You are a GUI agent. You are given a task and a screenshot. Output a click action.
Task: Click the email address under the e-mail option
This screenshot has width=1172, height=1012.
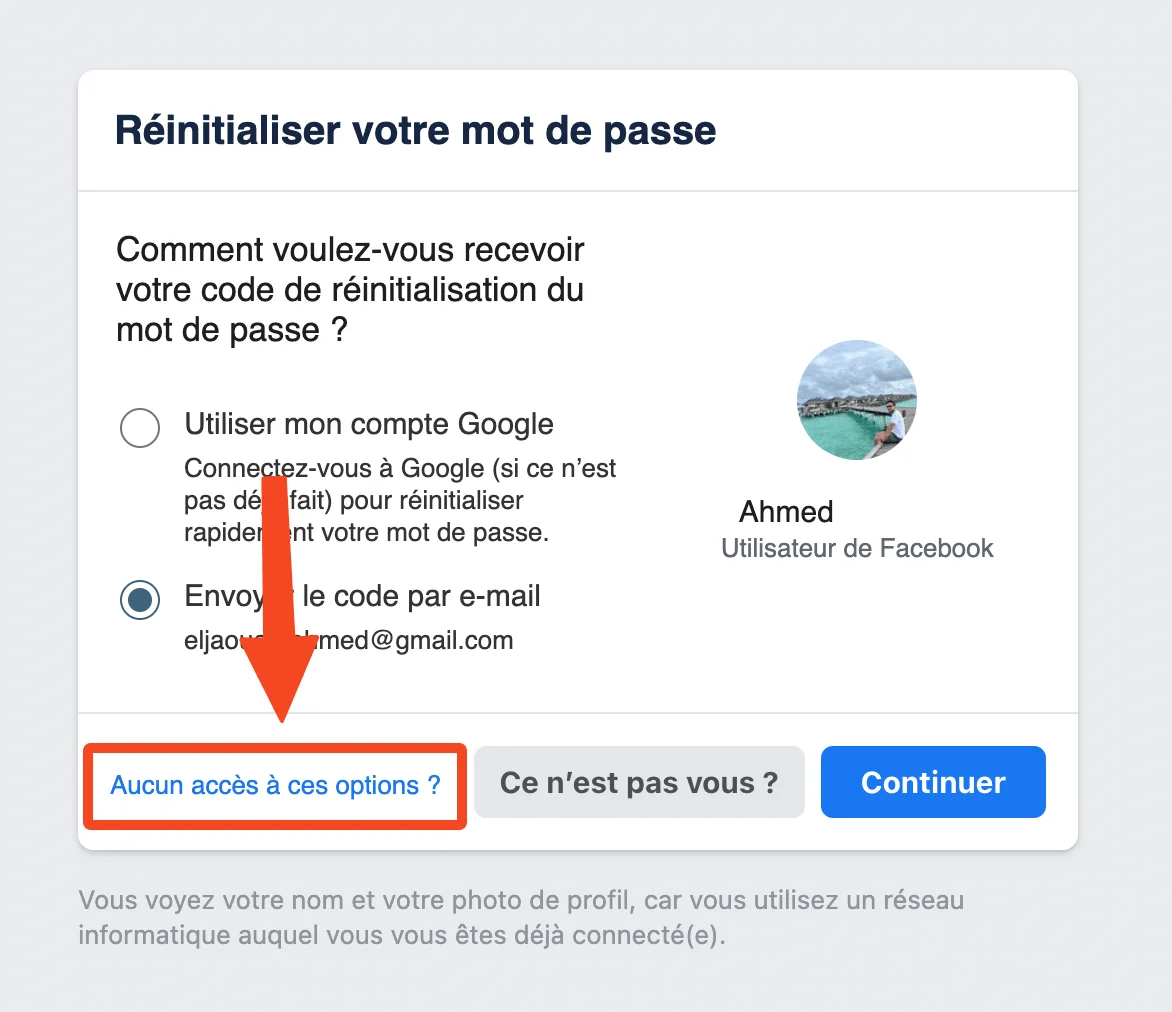point(347,640)
